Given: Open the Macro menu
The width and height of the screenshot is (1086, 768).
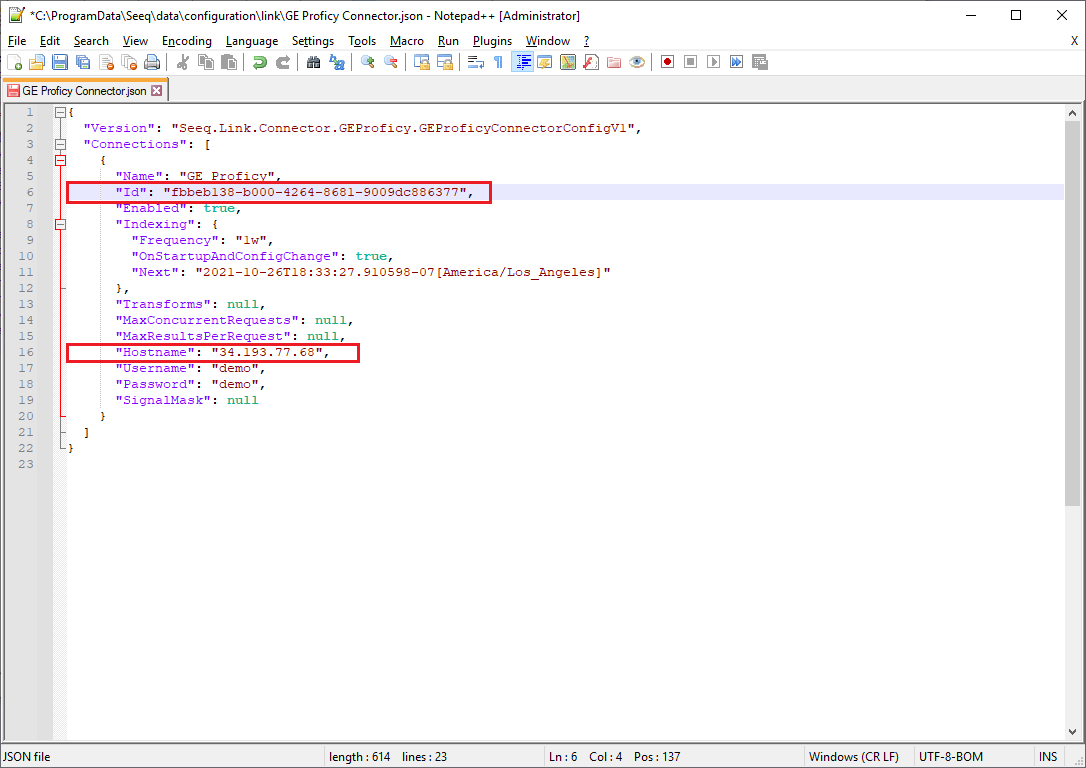Looking at the screenshot, I should 407,41.
